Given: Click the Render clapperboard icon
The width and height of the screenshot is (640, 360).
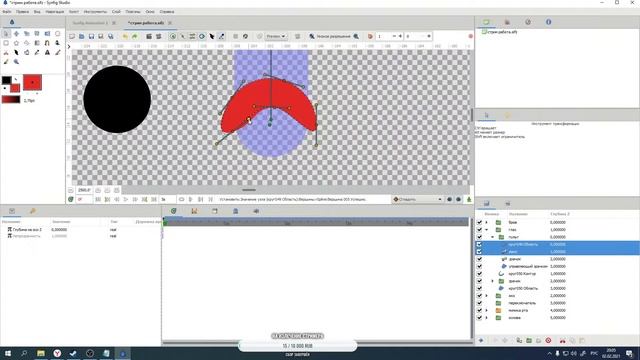Looking at the screenshot, I should 149,36.
